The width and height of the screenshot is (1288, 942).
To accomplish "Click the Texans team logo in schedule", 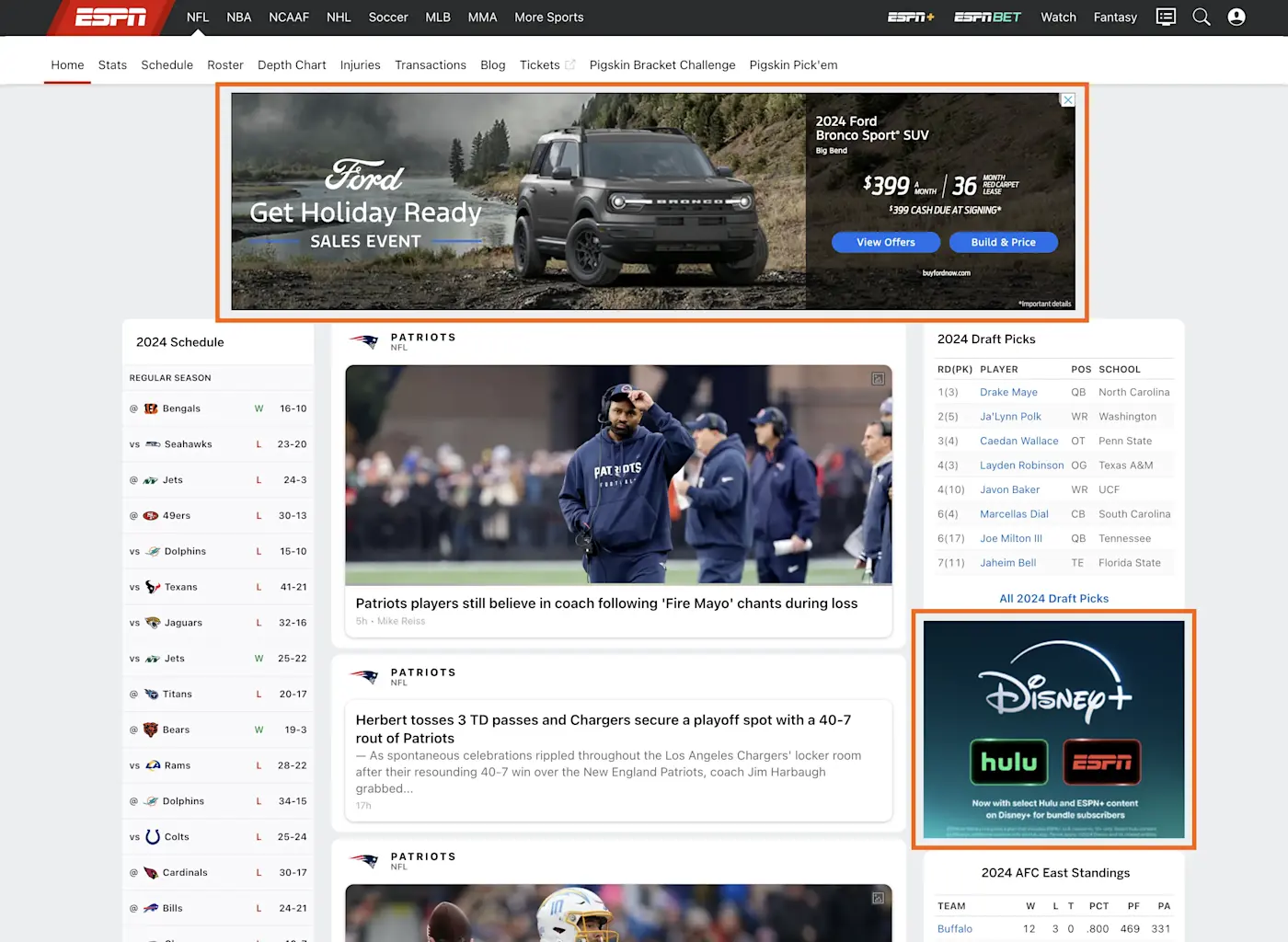I will click(153, 587).
